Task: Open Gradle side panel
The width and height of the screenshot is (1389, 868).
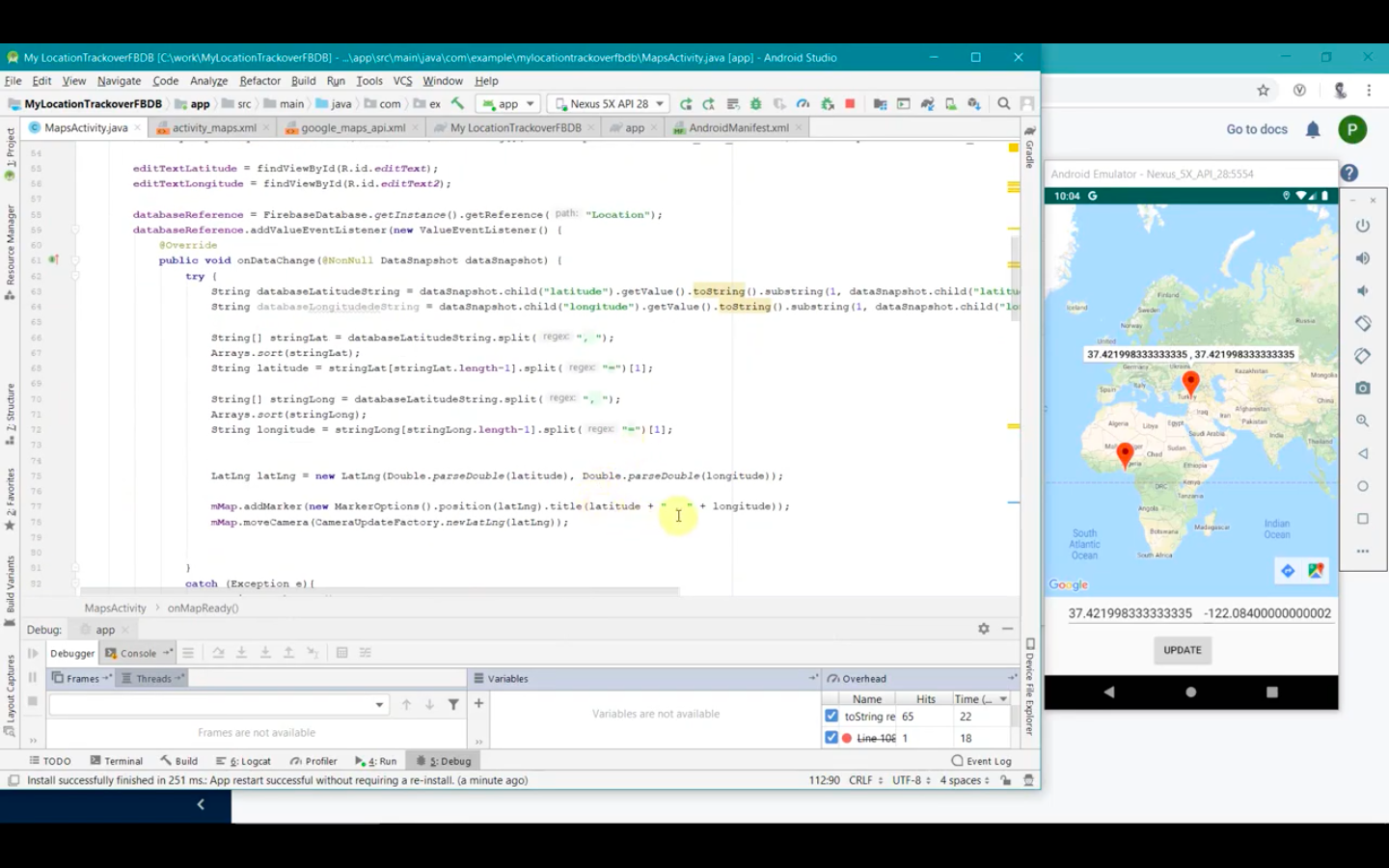Action: (1030, 148)
